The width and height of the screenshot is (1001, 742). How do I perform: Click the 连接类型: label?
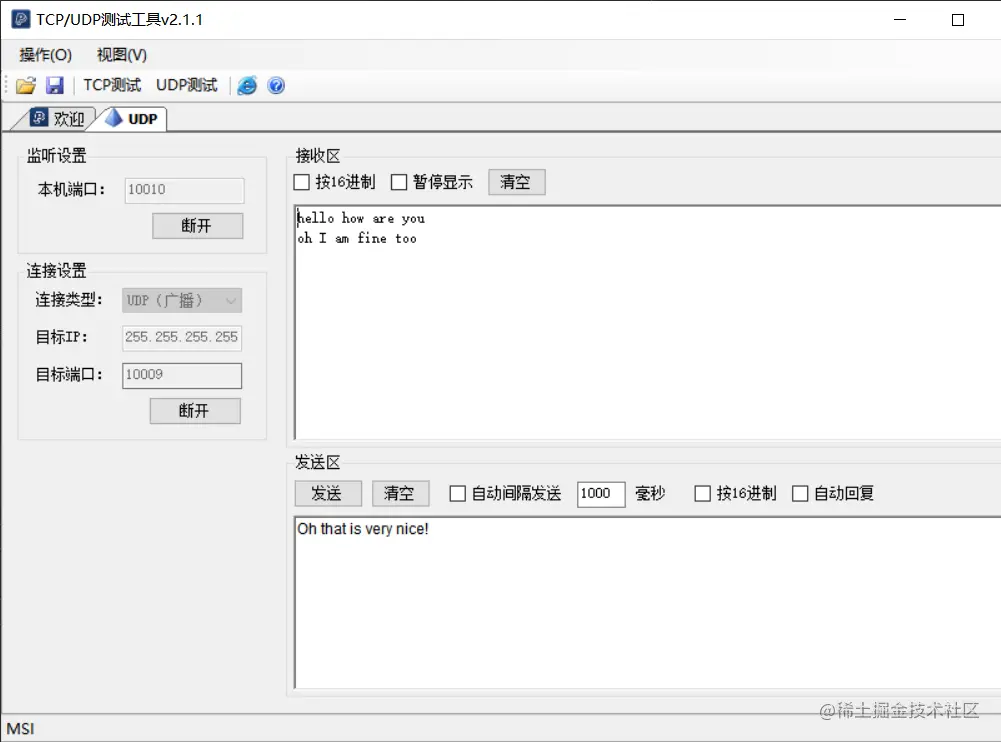coord(68,299)
